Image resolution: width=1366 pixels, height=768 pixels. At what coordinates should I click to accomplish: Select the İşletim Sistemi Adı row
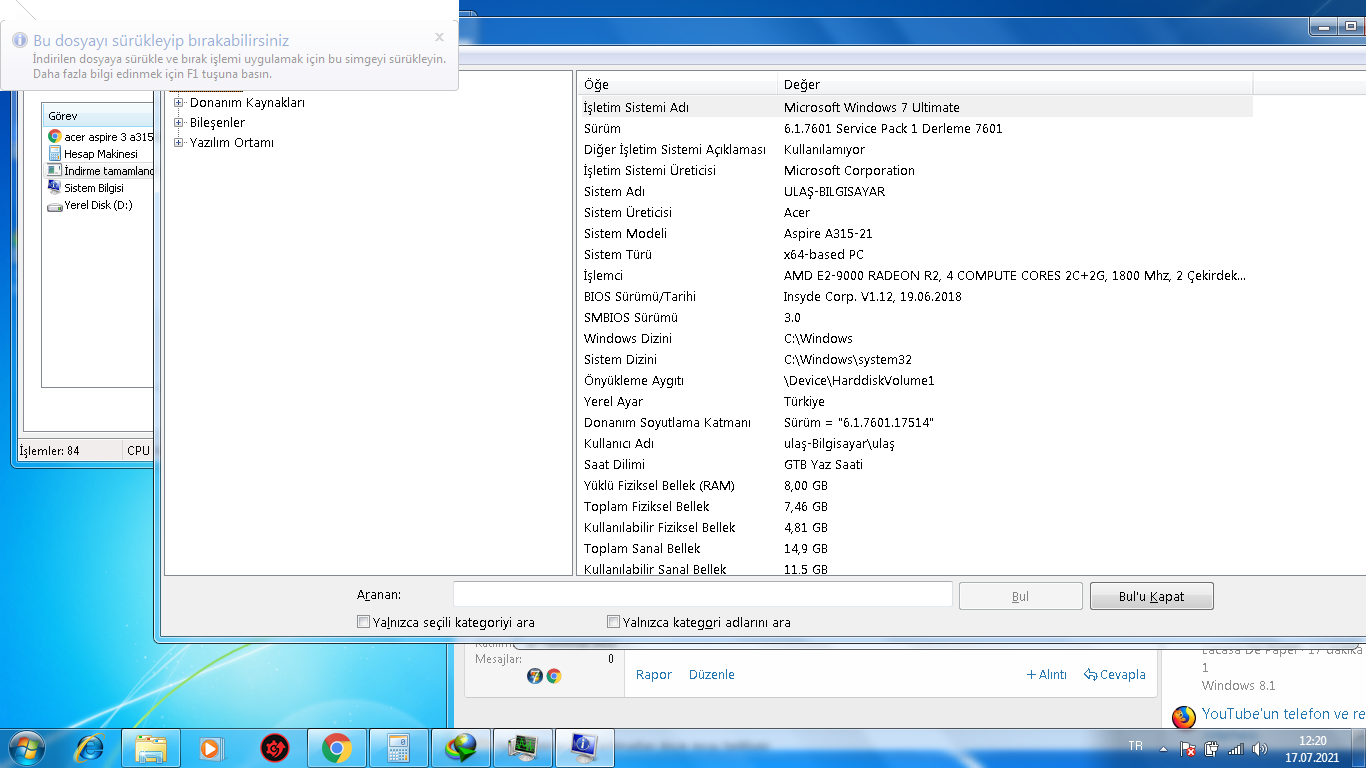tap(915, 107)
